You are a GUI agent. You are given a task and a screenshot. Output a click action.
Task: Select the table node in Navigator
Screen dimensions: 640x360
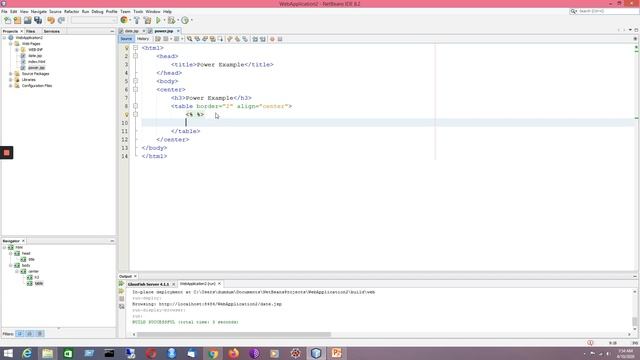[x=39, y=283]
